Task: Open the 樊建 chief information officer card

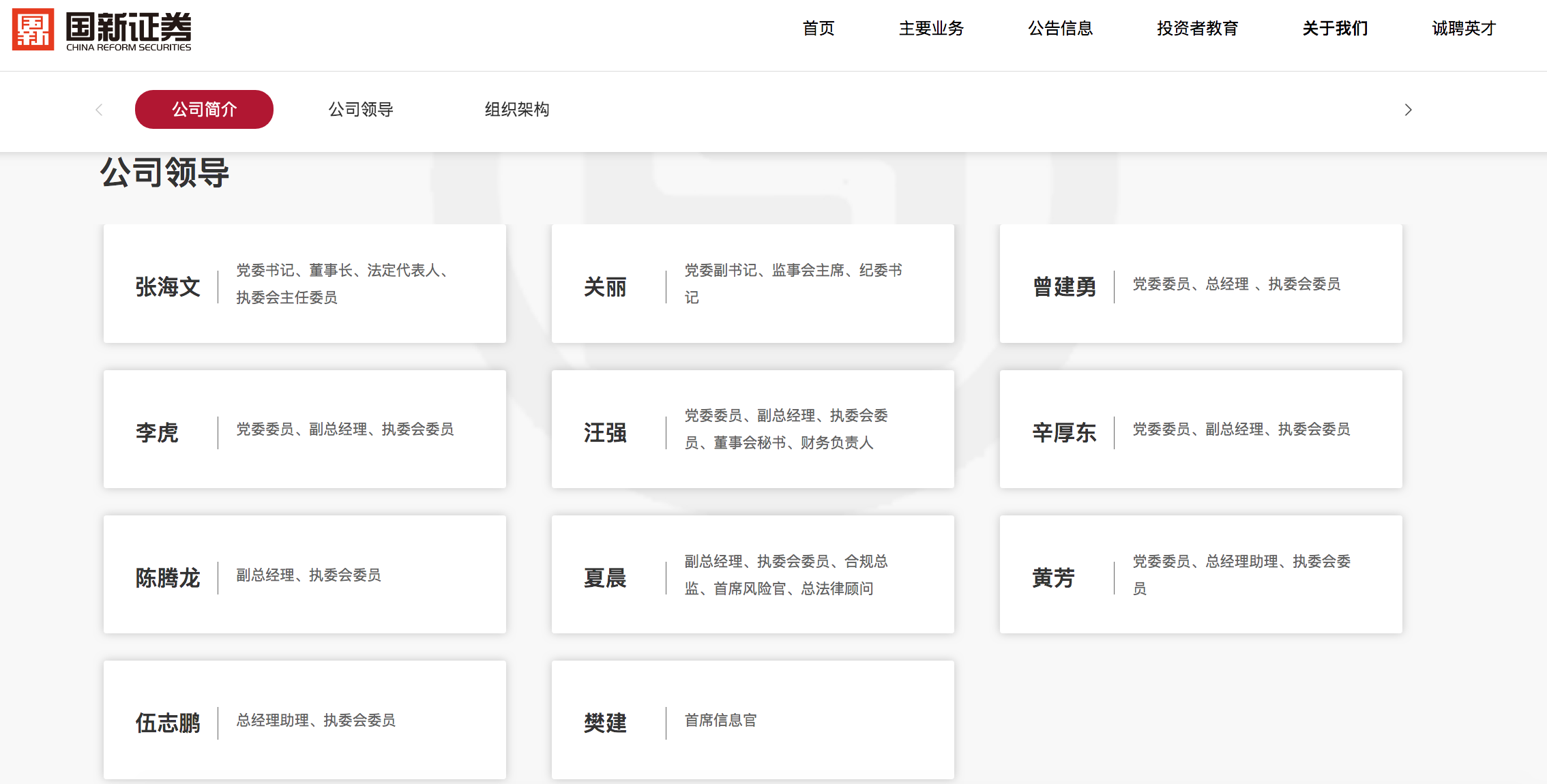Action: [752, 720]
